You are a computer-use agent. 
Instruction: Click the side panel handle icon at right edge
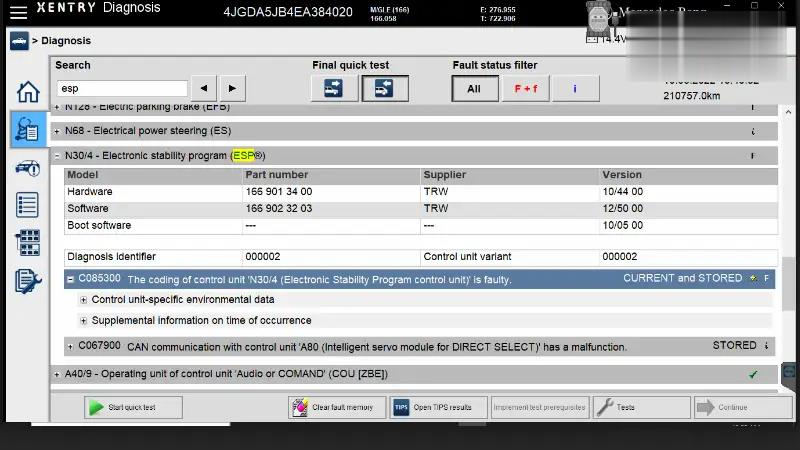pos(789,372)
